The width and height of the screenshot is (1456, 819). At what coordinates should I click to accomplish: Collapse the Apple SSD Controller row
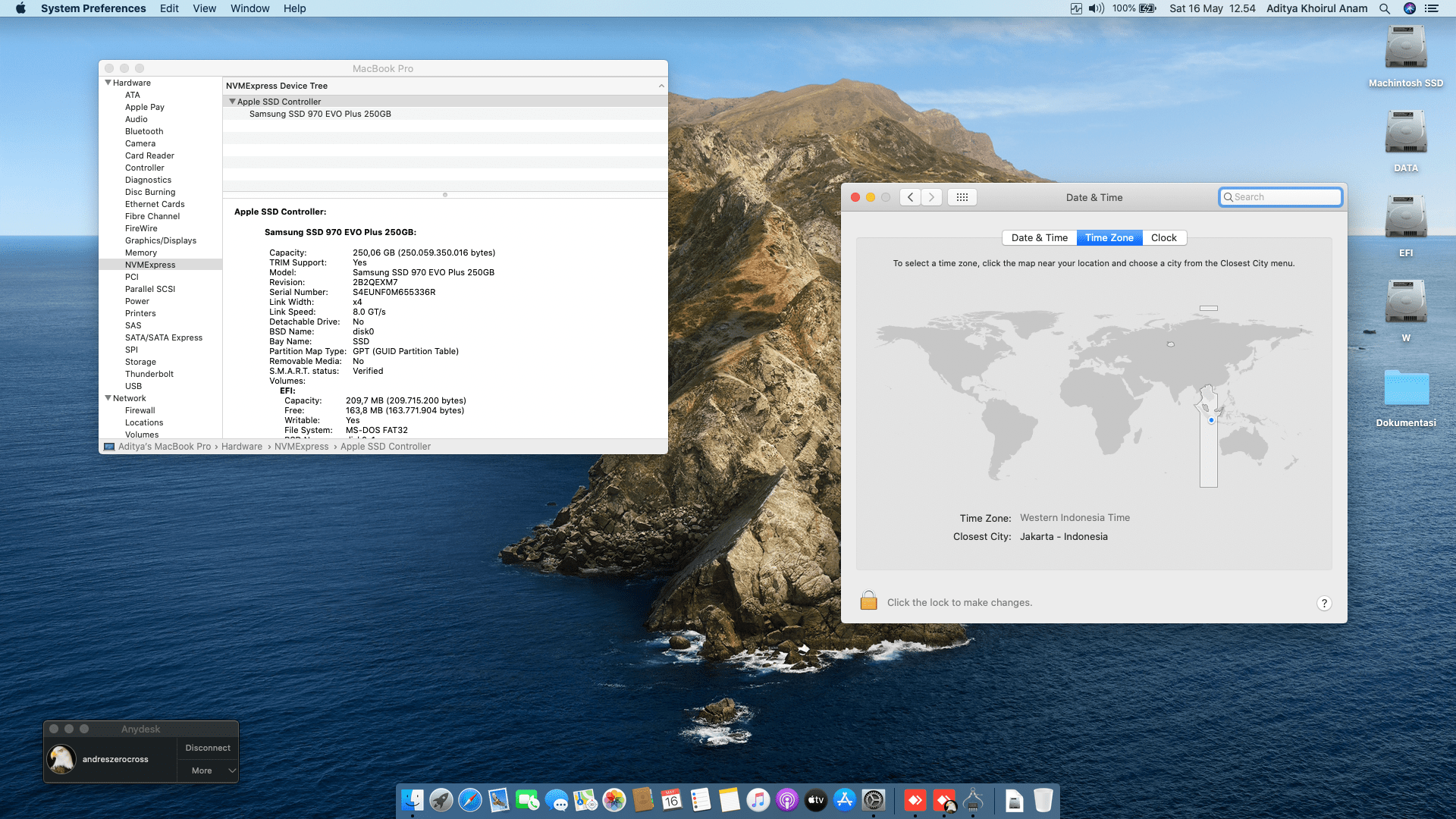(x=232, y=102)
